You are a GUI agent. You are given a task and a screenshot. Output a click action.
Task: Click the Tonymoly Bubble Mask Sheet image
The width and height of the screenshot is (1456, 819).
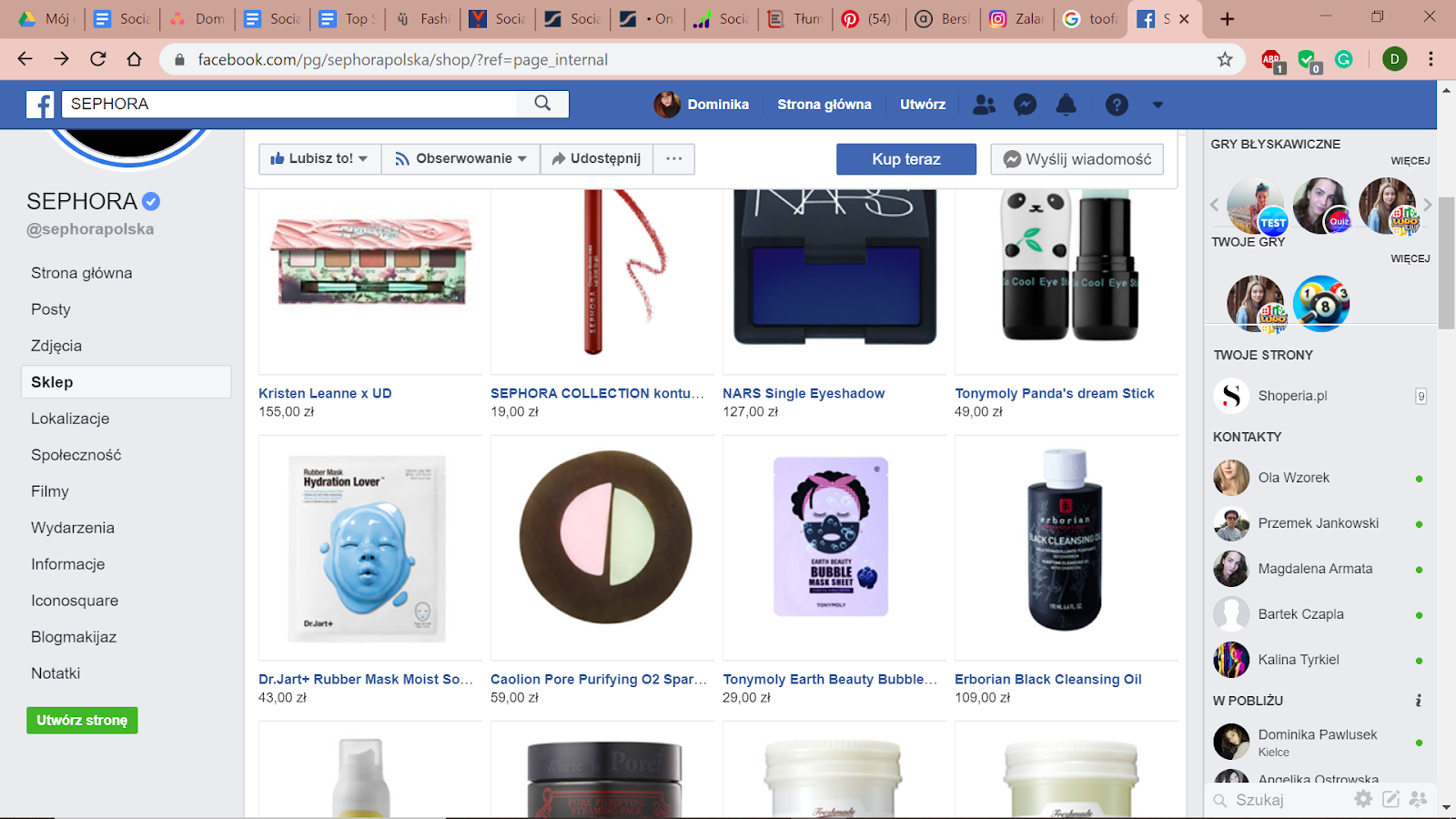pos(834,548)
